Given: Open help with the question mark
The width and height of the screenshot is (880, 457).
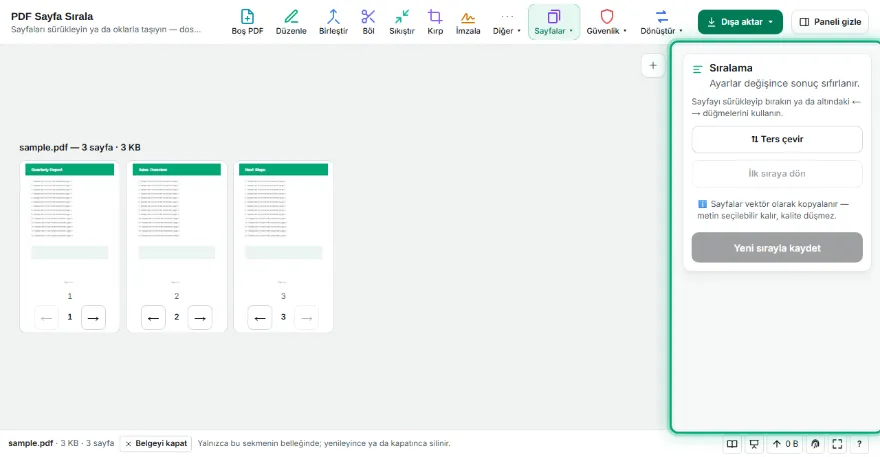Looking at the screenshot, I should click(x=859, y=444).
